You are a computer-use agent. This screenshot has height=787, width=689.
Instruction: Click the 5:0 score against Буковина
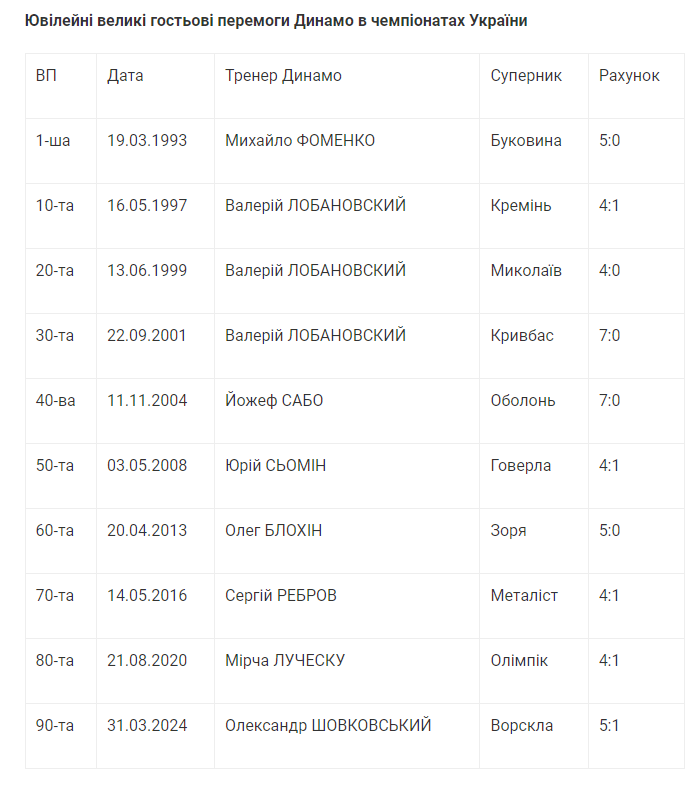click(x=609, y=141)
